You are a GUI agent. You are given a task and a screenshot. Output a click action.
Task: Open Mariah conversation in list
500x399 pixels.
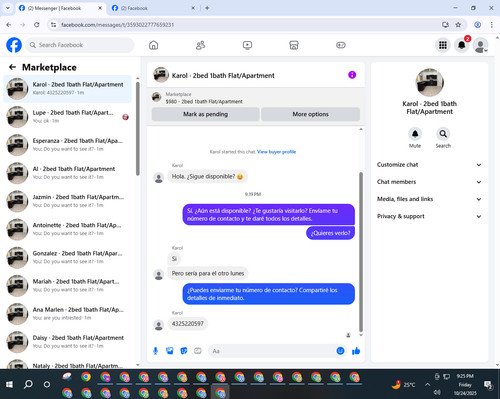(x=67, y=286)
